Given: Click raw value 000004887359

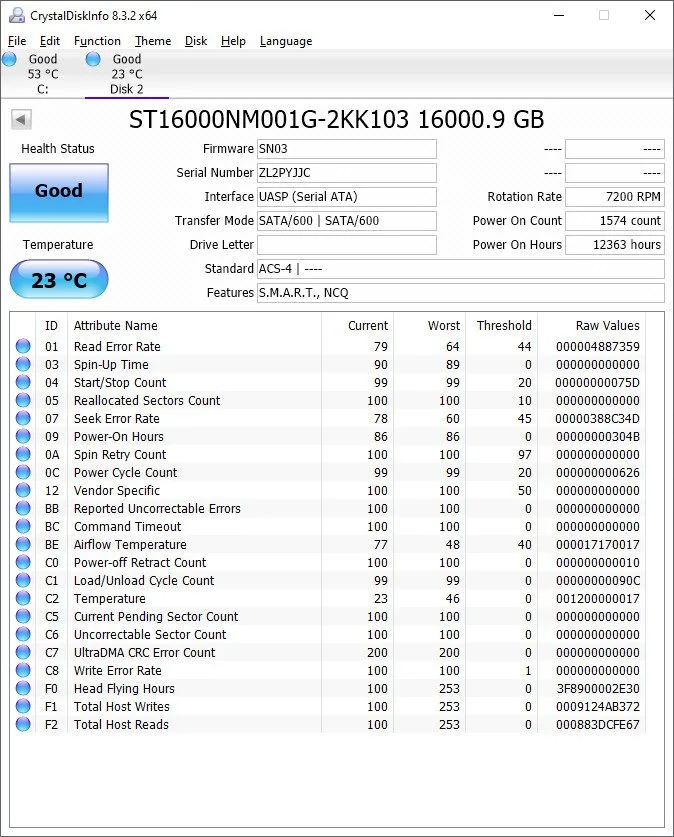Looking at the screenshot, I should click(598, 346).
